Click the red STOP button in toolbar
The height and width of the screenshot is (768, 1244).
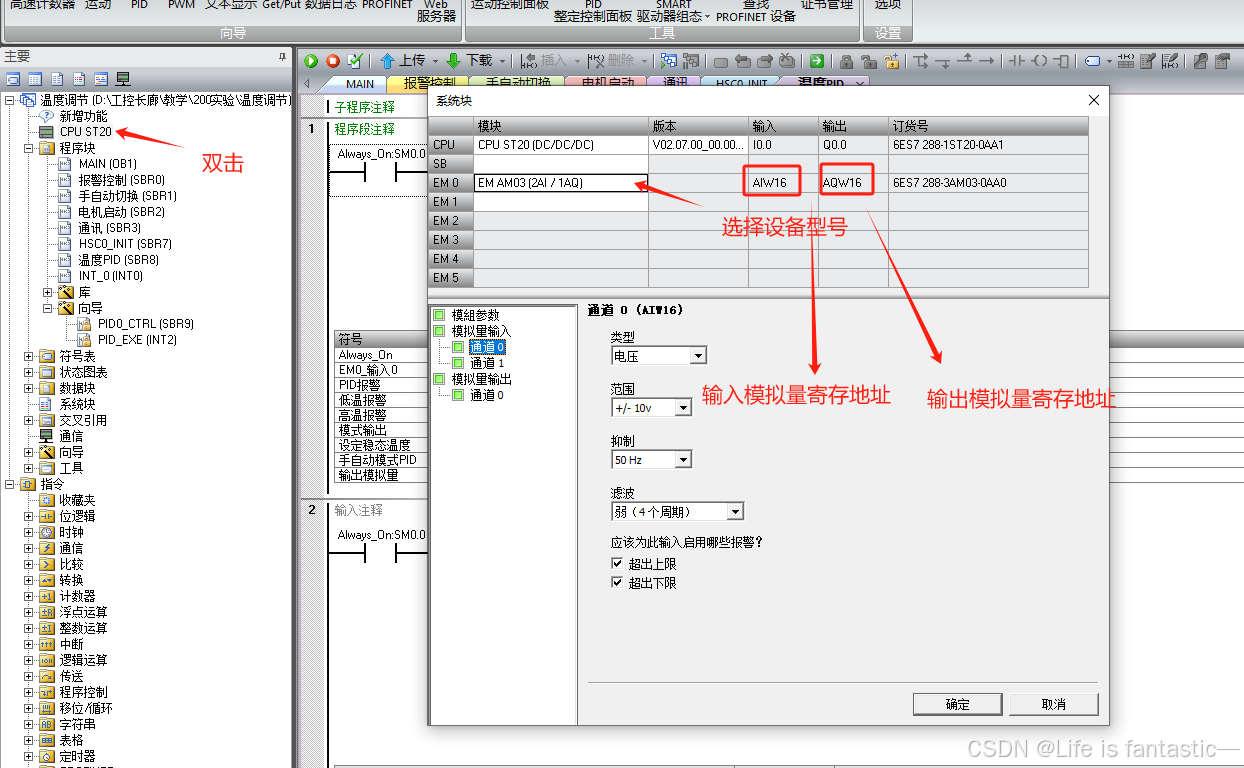[333, 61]
